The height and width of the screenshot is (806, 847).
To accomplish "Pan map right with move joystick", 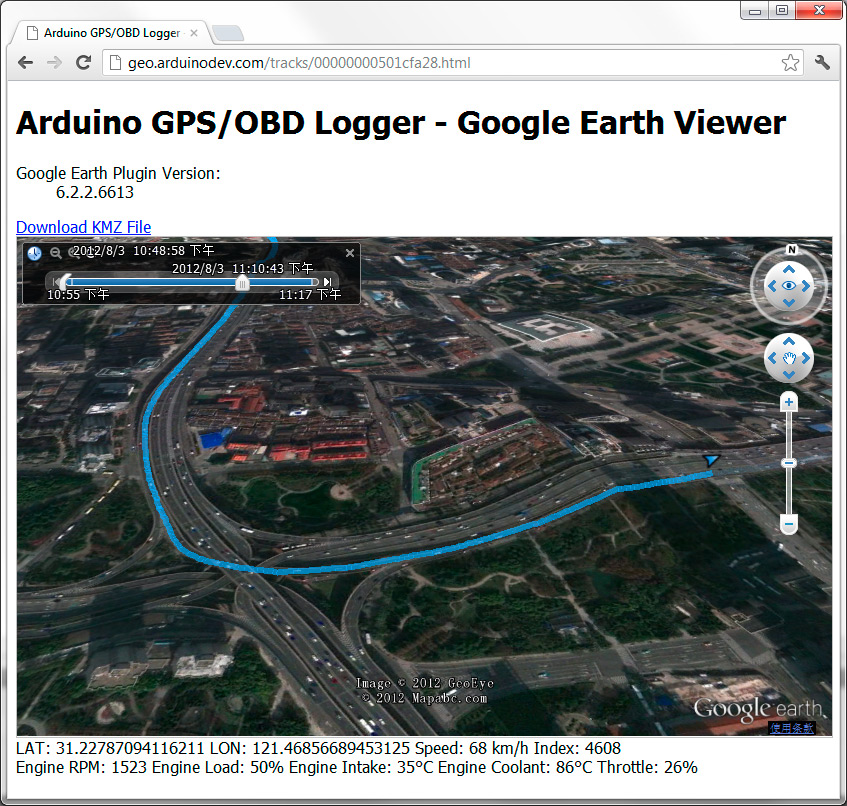I will pyautogui.click(x=806, y=358).
